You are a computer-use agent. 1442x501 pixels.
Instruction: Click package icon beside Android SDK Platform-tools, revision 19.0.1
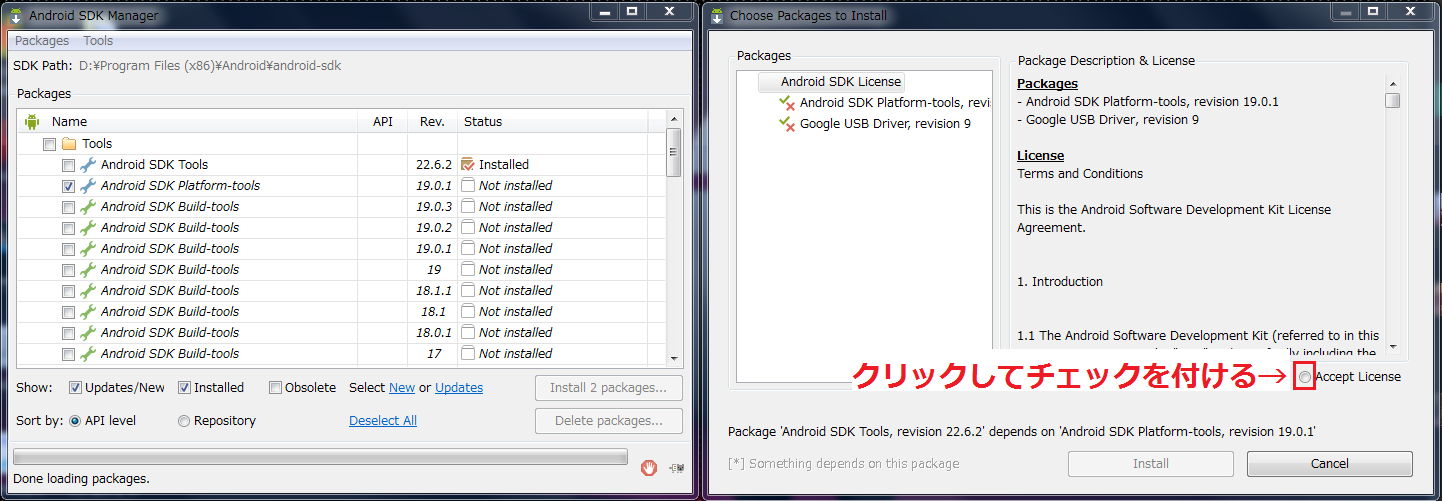click(x=787, y=103)
